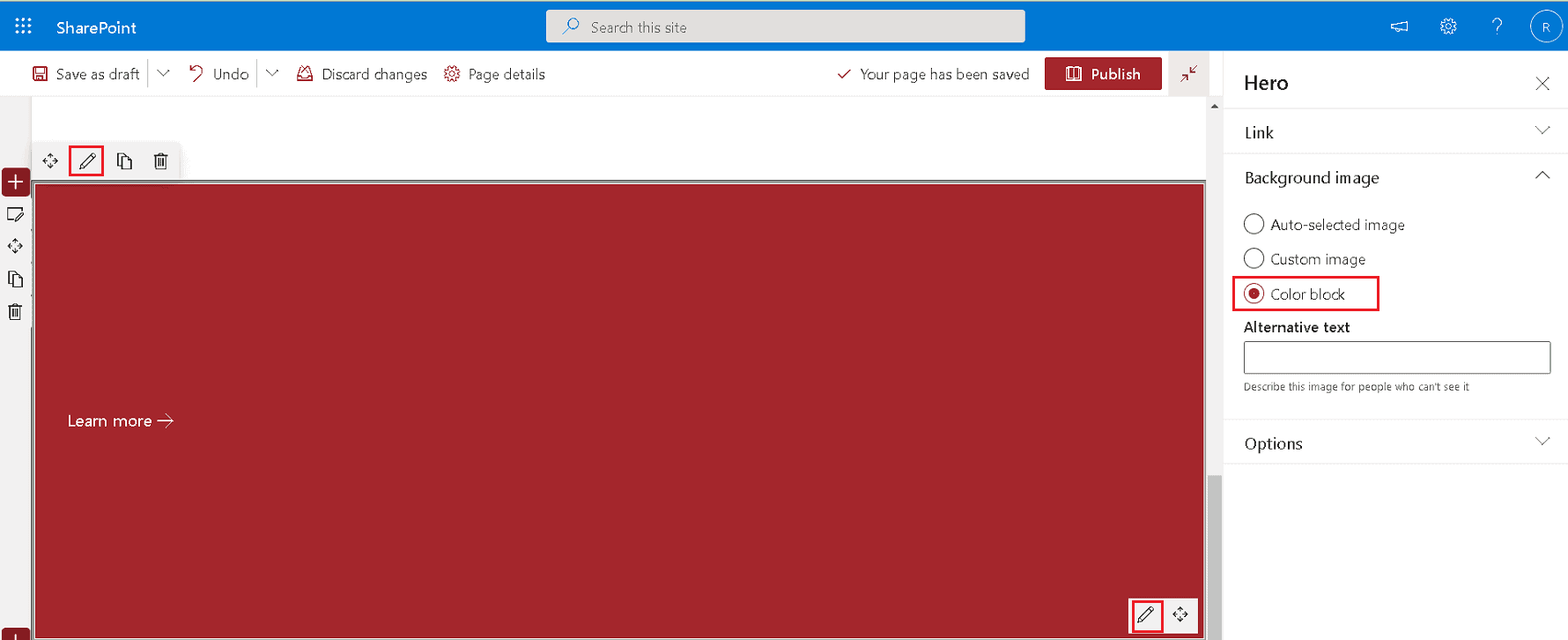Close the Hero properties pane
The image size is (1568, 640).
point(1542,83)
